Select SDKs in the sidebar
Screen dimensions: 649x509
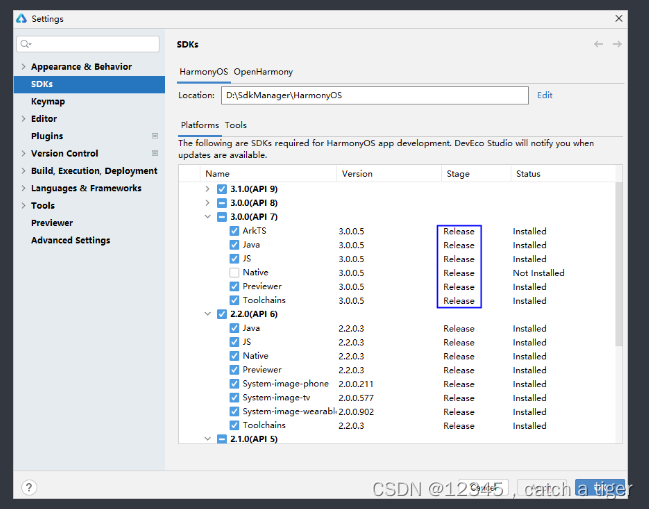tap(89, 84)
